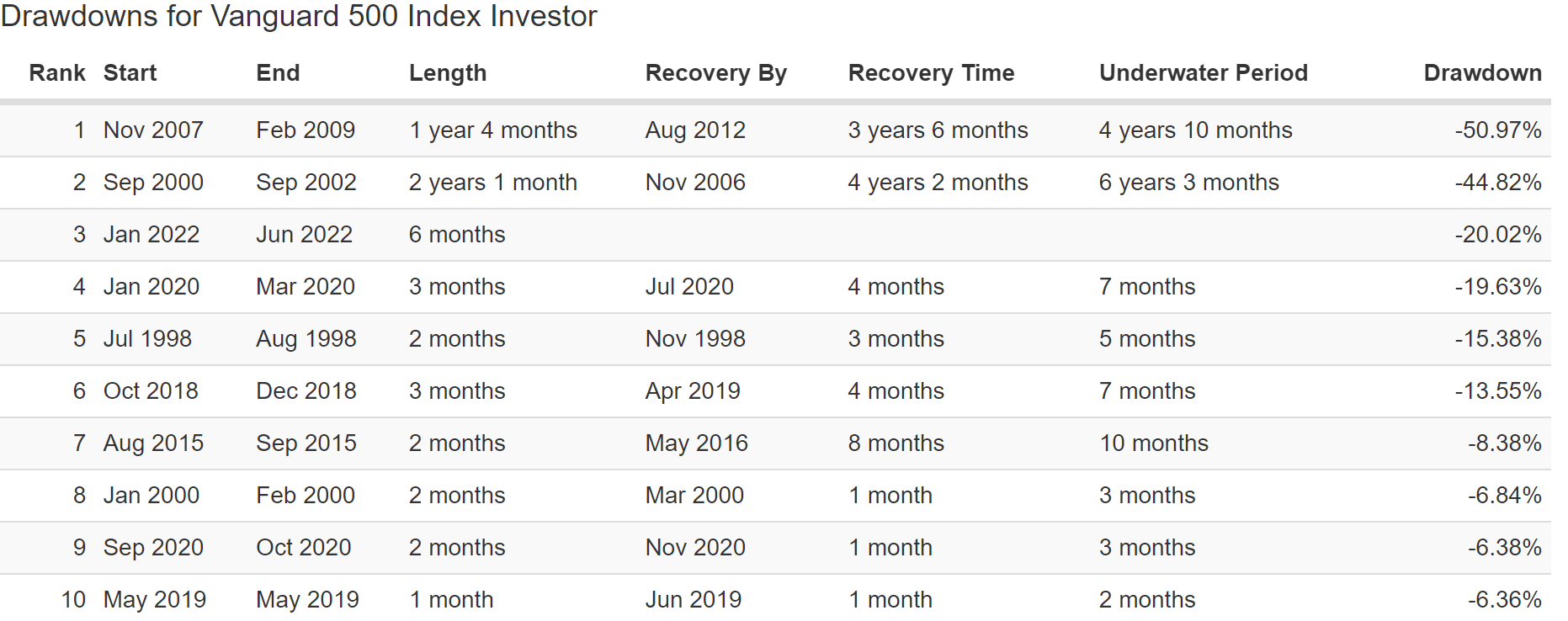Select the Sep 2002 end date cell
This screenshot has height=621, width=1568.
(x=306, y=183)
